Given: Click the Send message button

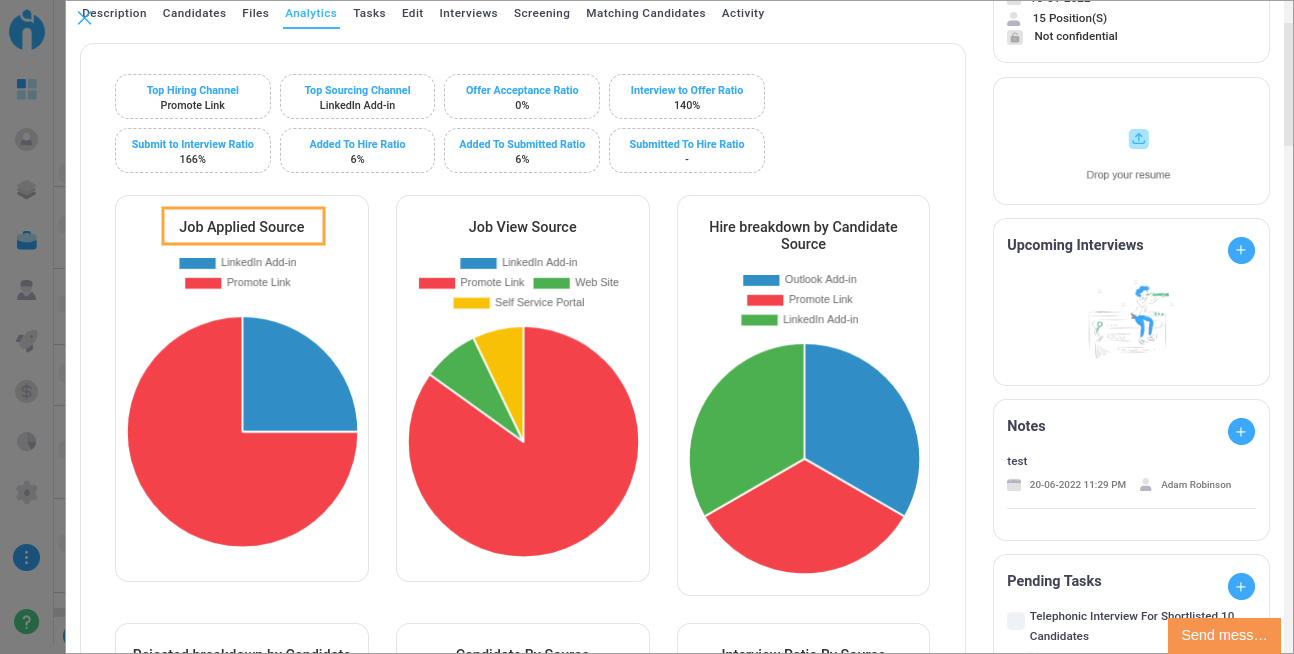Looking at the screenshot, I should click(x=1223, y=635).
